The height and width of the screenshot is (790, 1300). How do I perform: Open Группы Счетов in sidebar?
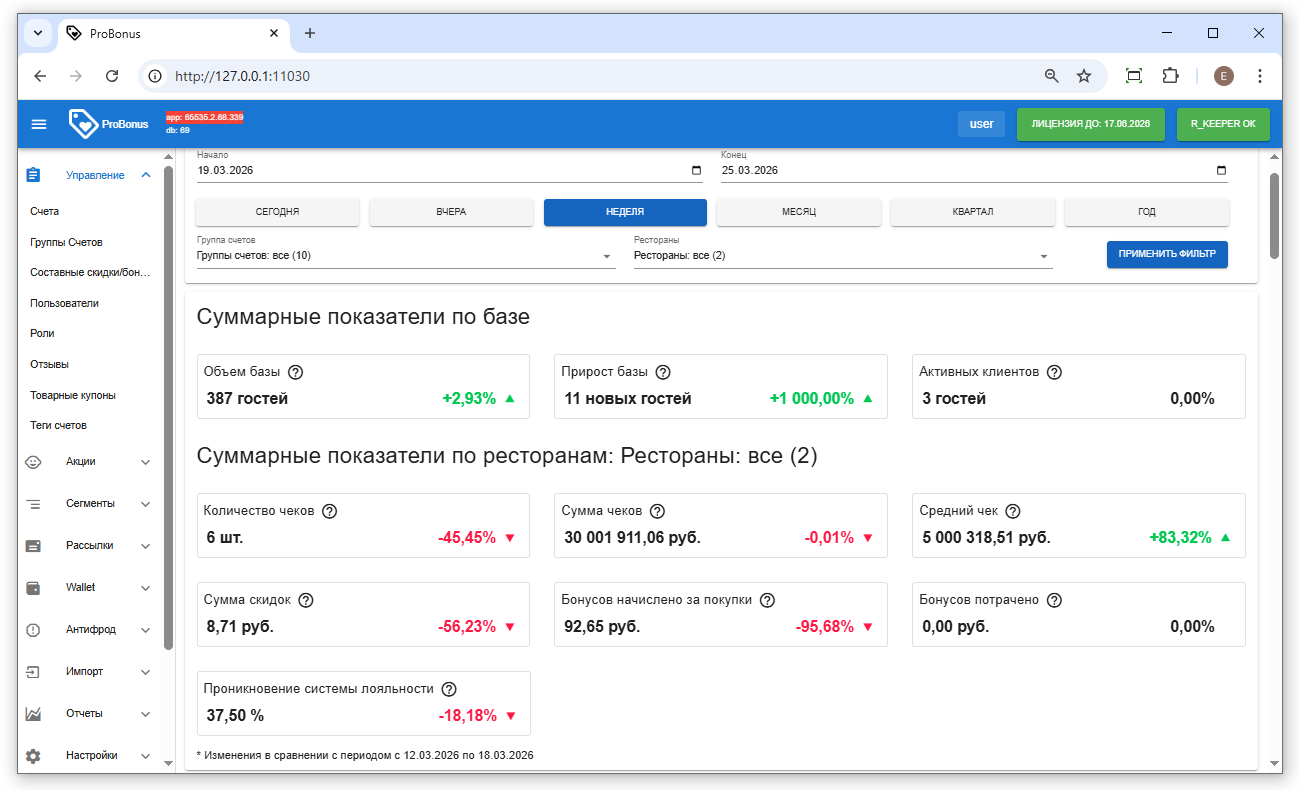[x=66, y=242]
